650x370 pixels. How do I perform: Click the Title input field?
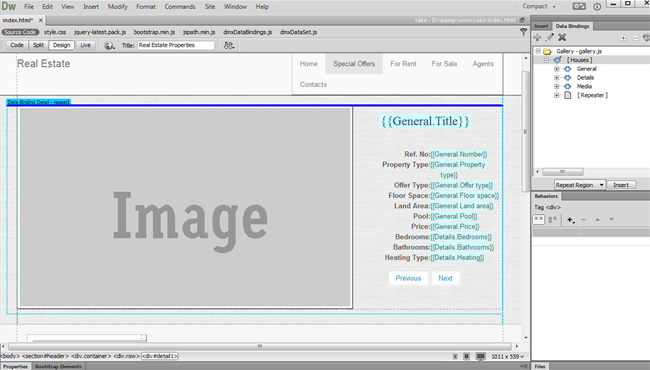click(176, 45)
